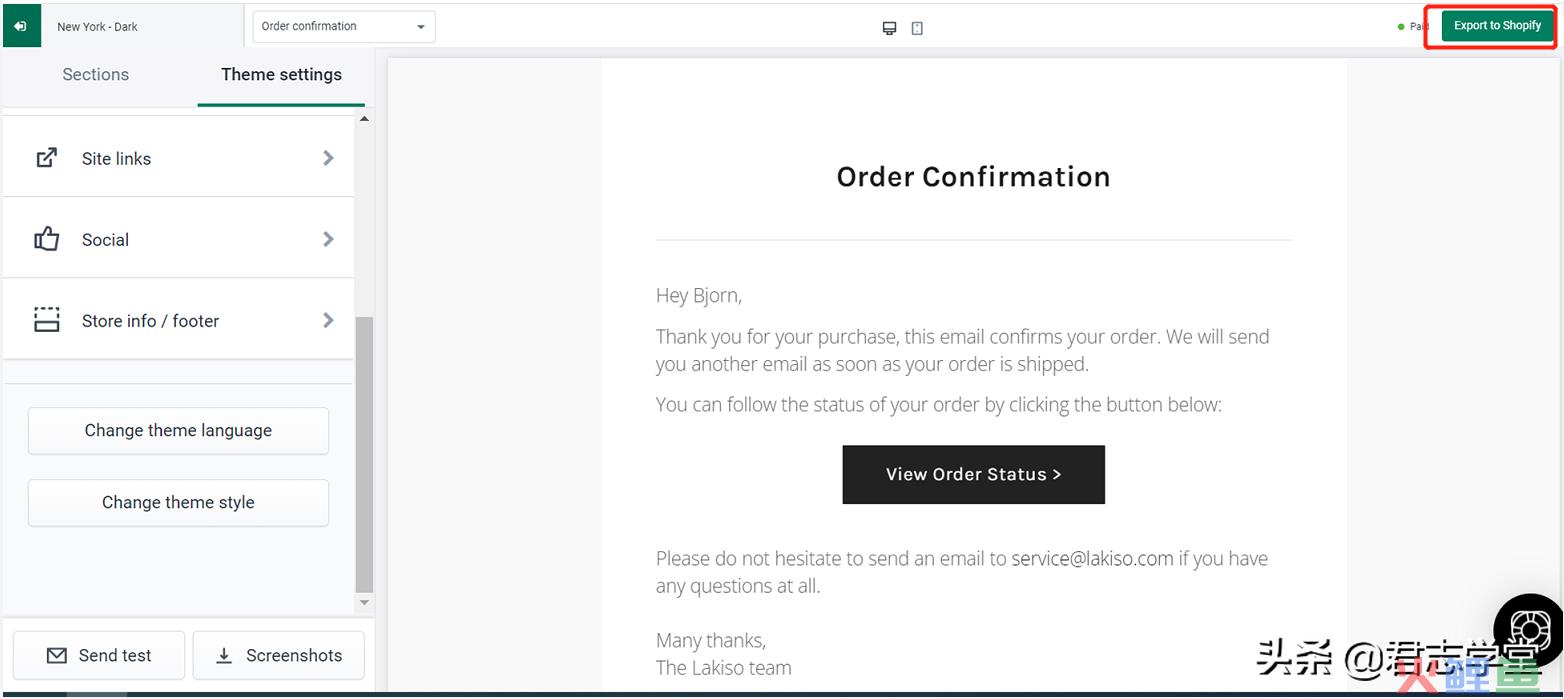Click the Social thumbs-up icon

pos(47,239)
